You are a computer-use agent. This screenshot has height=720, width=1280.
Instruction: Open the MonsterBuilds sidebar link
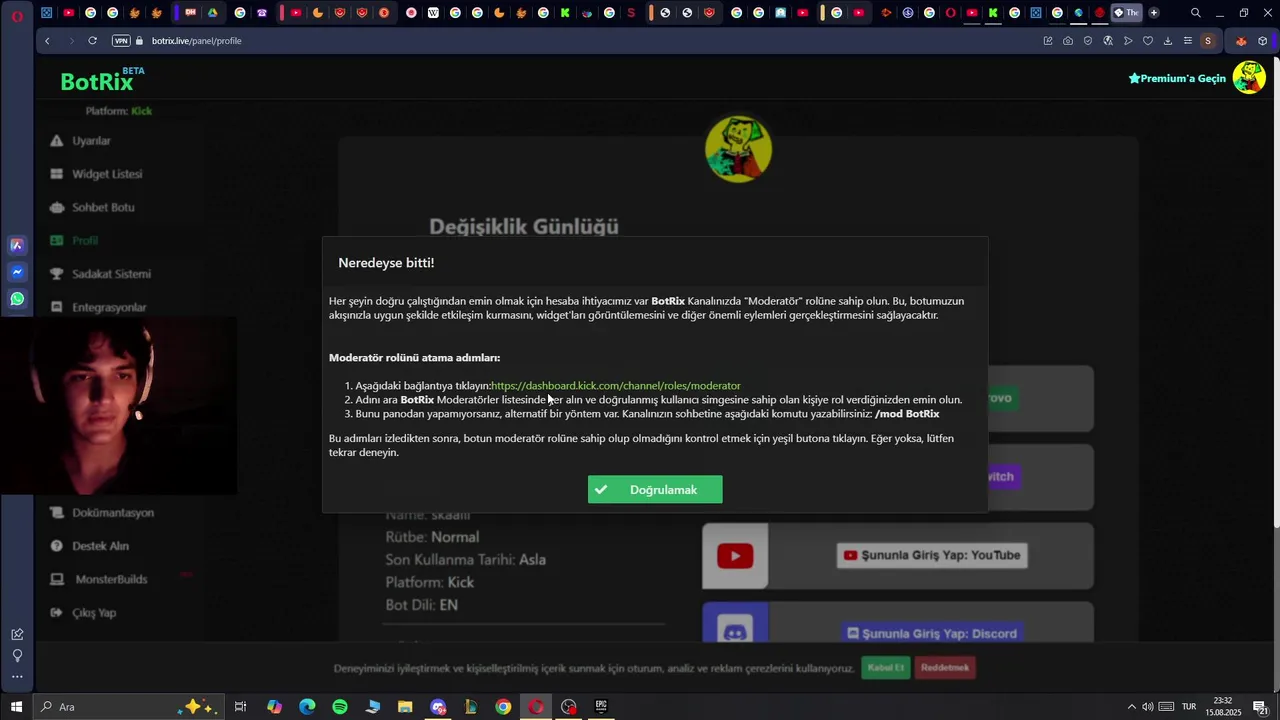click(x=111, y=579)
